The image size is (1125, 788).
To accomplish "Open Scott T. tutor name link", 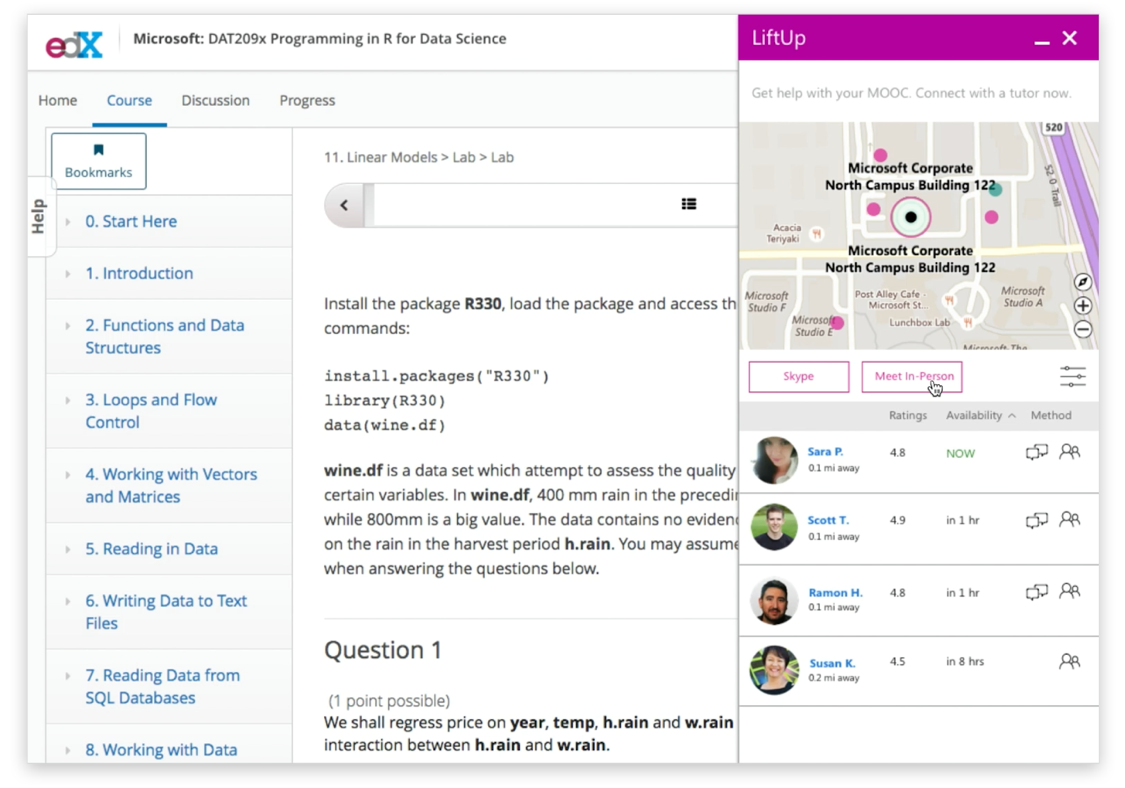I will click(828, 520).
